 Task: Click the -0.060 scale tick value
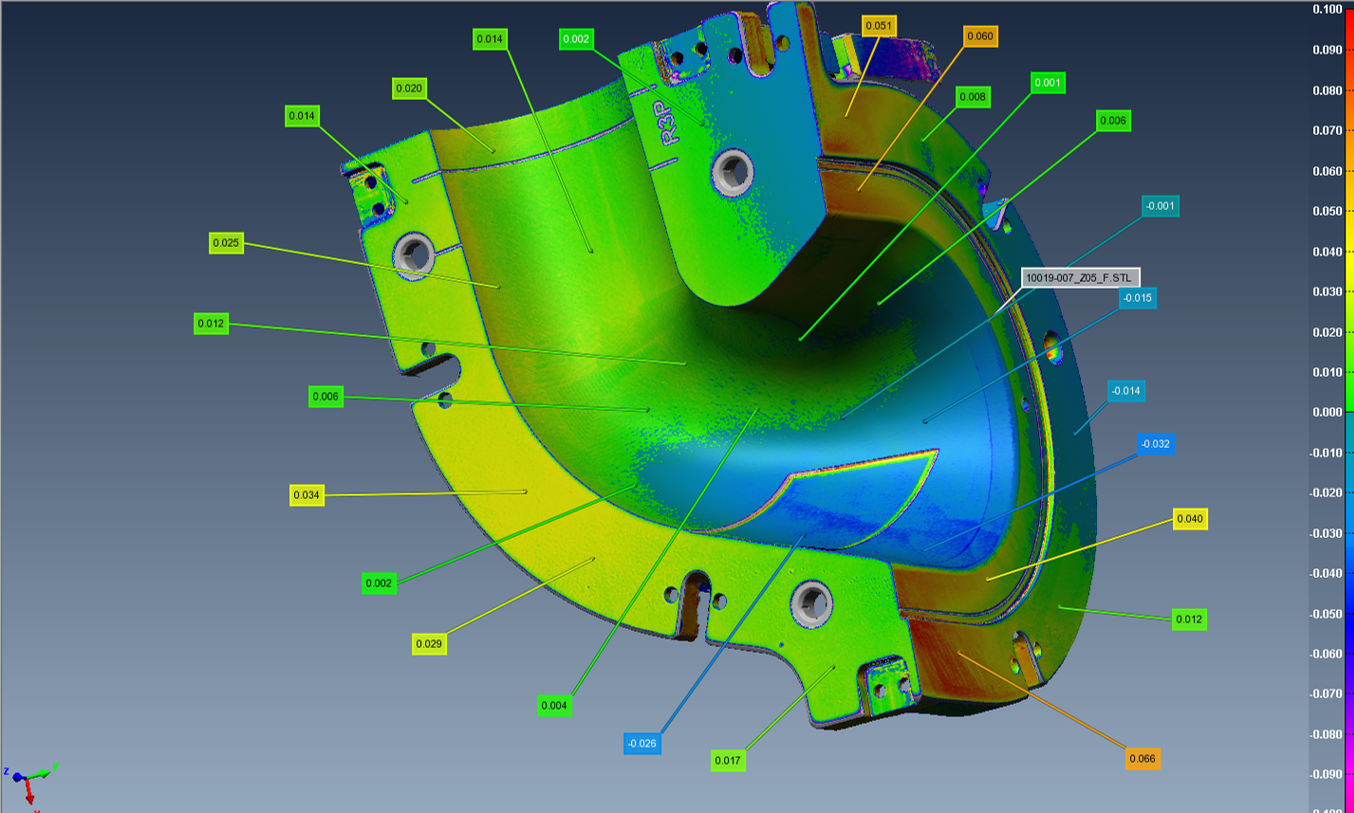pyautogui.click(x=1326, y=654)
